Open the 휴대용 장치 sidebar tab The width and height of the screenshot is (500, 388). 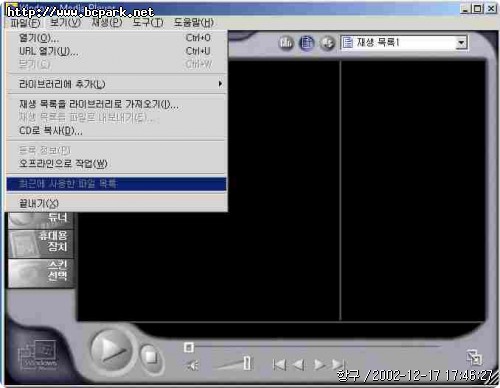click(x=40, y=243)
